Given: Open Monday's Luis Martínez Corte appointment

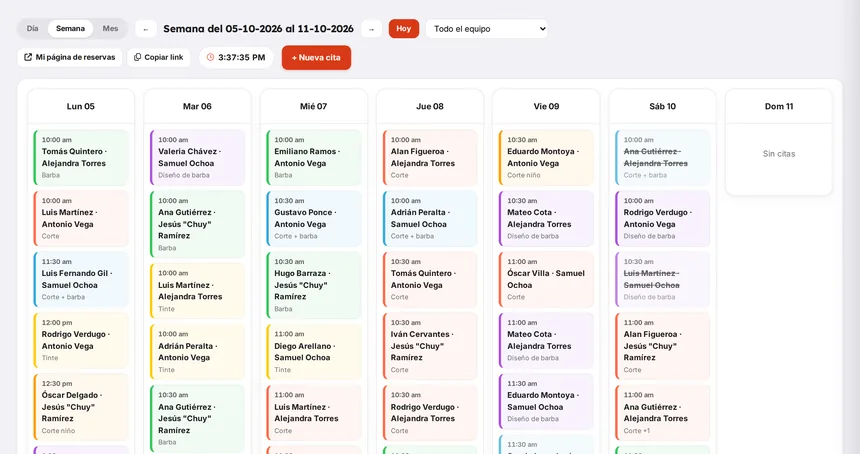Looking at the screenshot, I should (x=81, y=218).
